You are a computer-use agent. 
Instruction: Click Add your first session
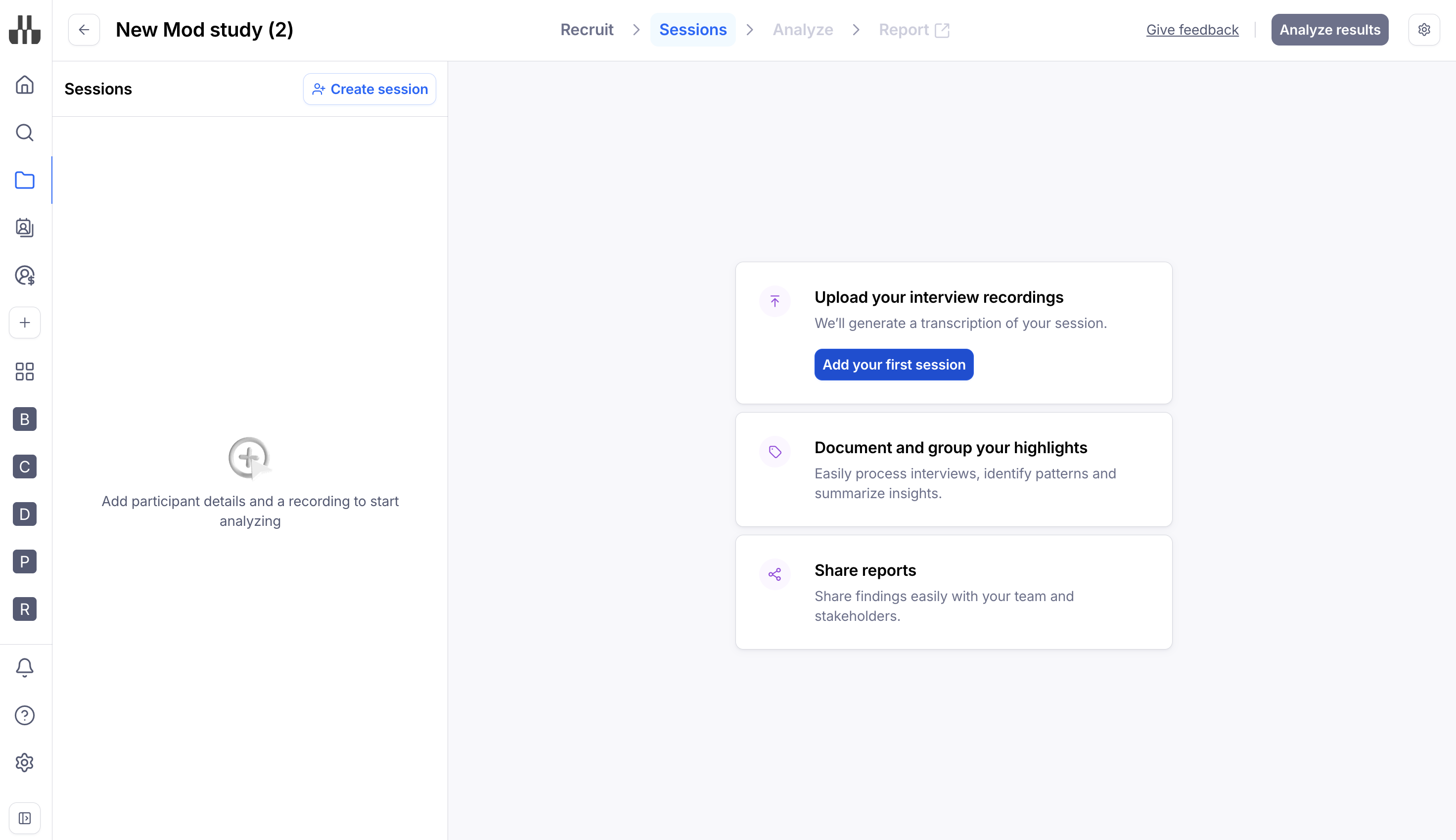893,365
